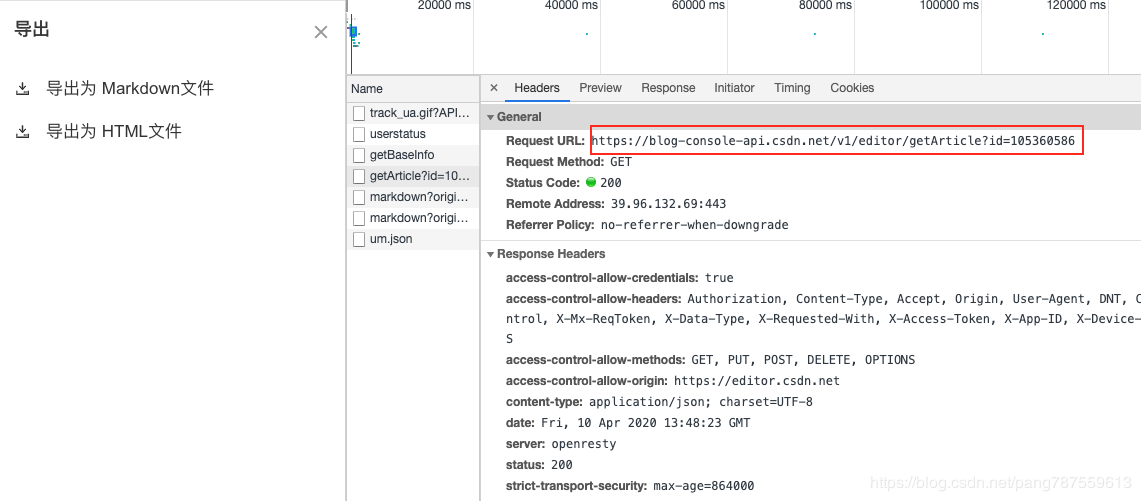Screen dimensions: 1141x501
Task: Click the 40000 ms timeline marker
Action: tap(570, 6)
